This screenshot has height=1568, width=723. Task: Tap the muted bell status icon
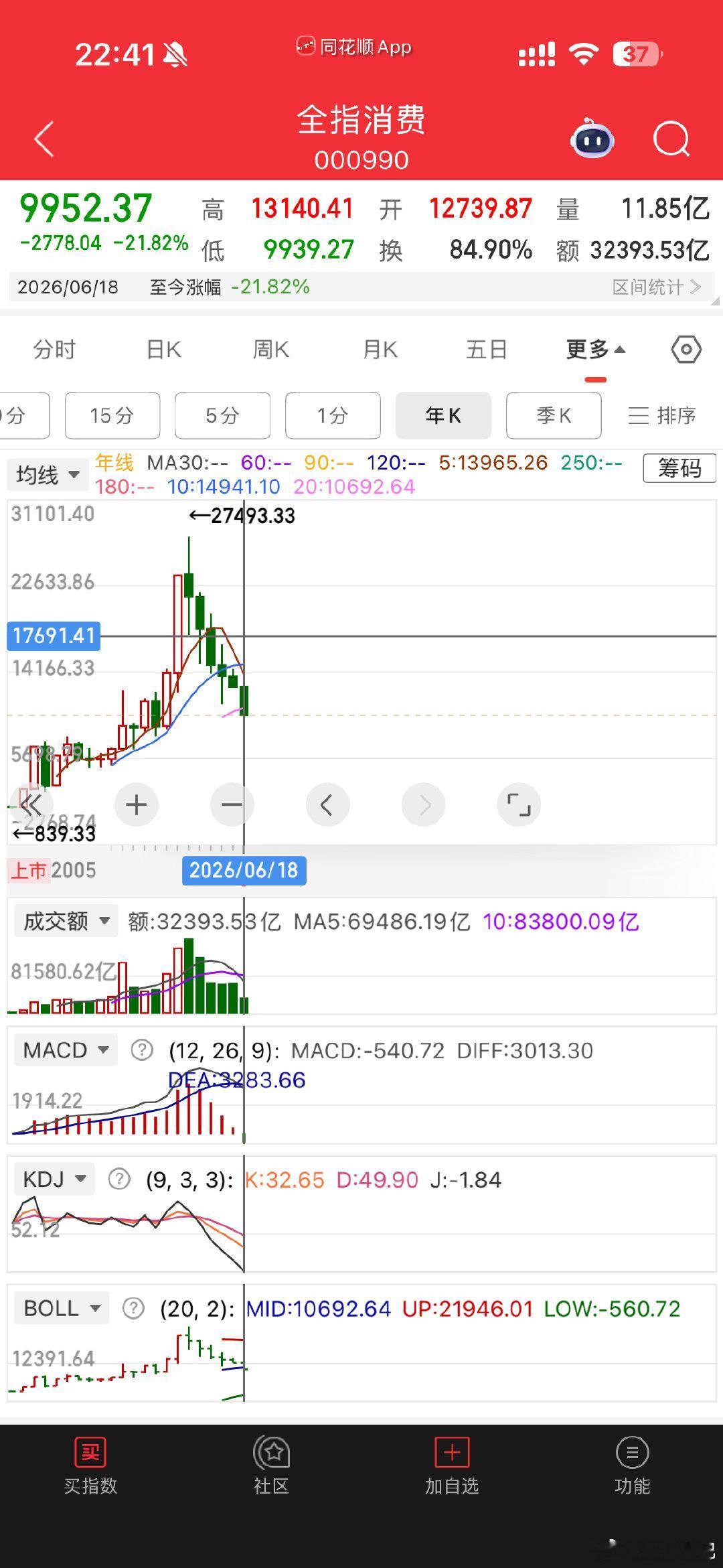click(175, 54)
